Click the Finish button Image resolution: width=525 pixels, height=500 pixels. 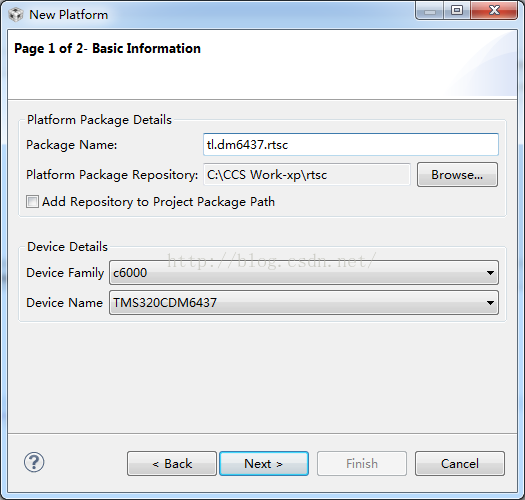tap(362, 463)
